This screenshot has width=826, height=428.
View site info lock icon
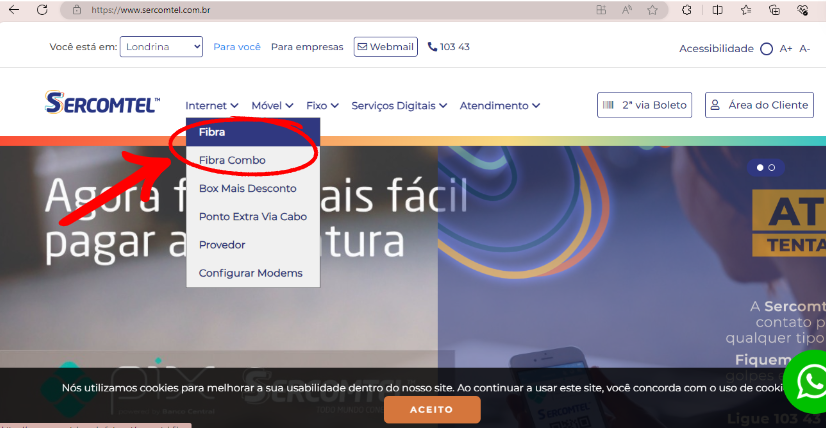click(77, 9)
